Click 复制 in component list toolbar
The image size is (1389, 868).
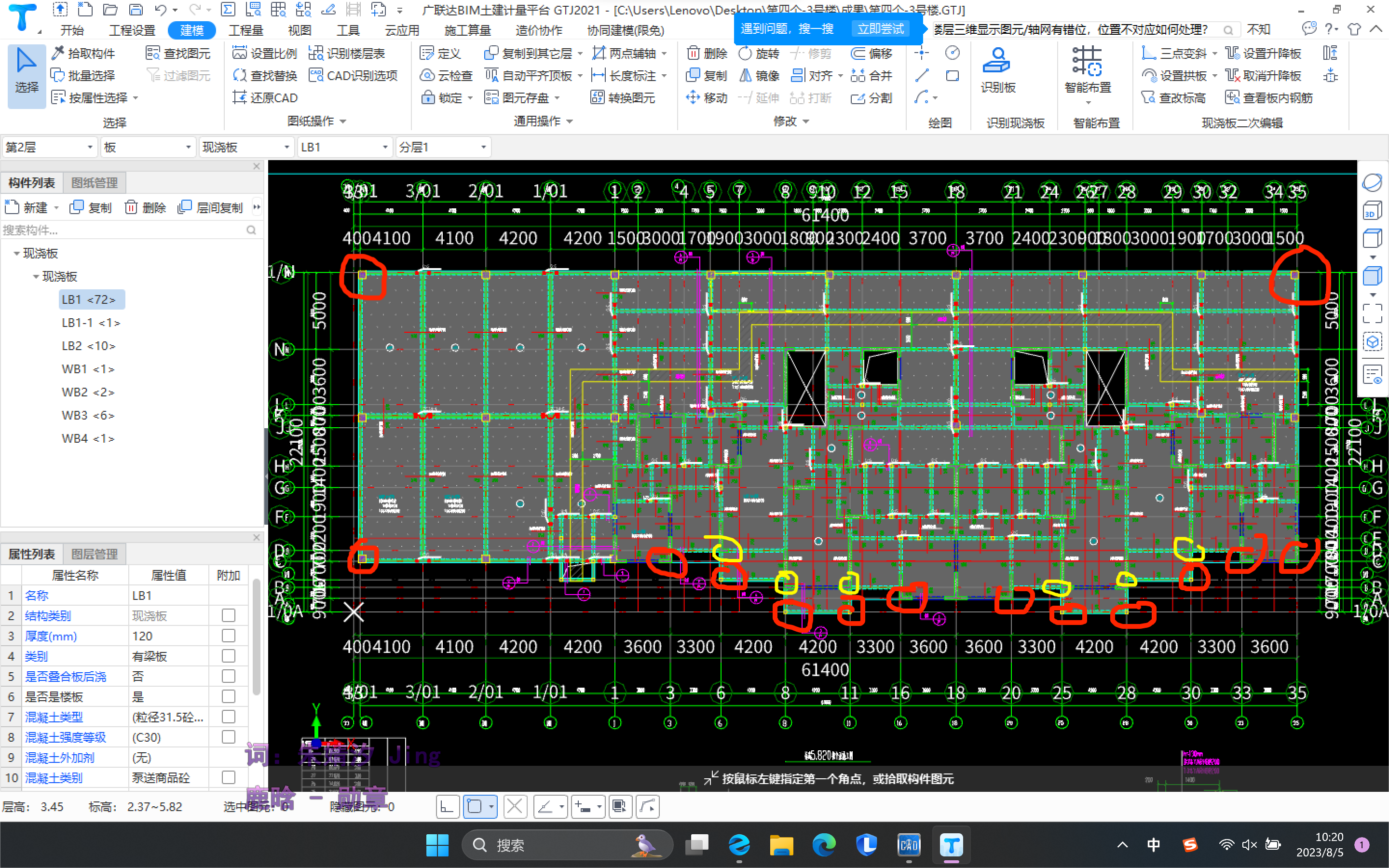tap(91, 207)
